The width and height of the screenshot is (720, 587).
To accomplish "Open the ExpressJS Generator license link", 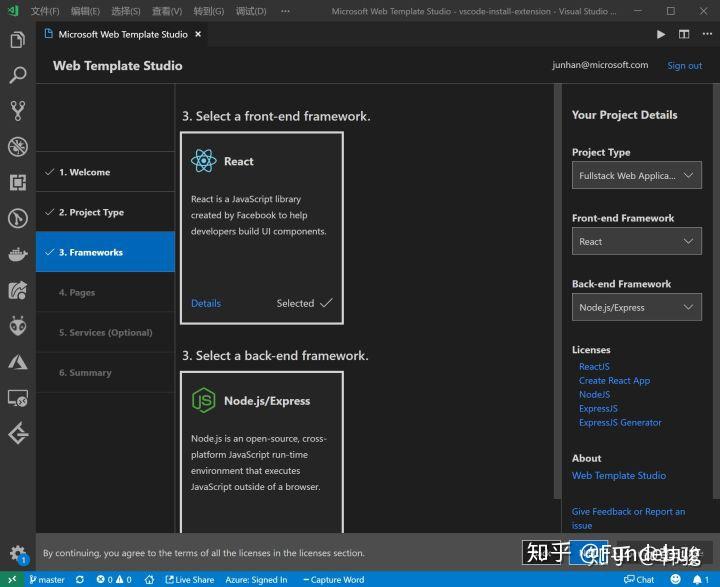I will pos(620,423).
